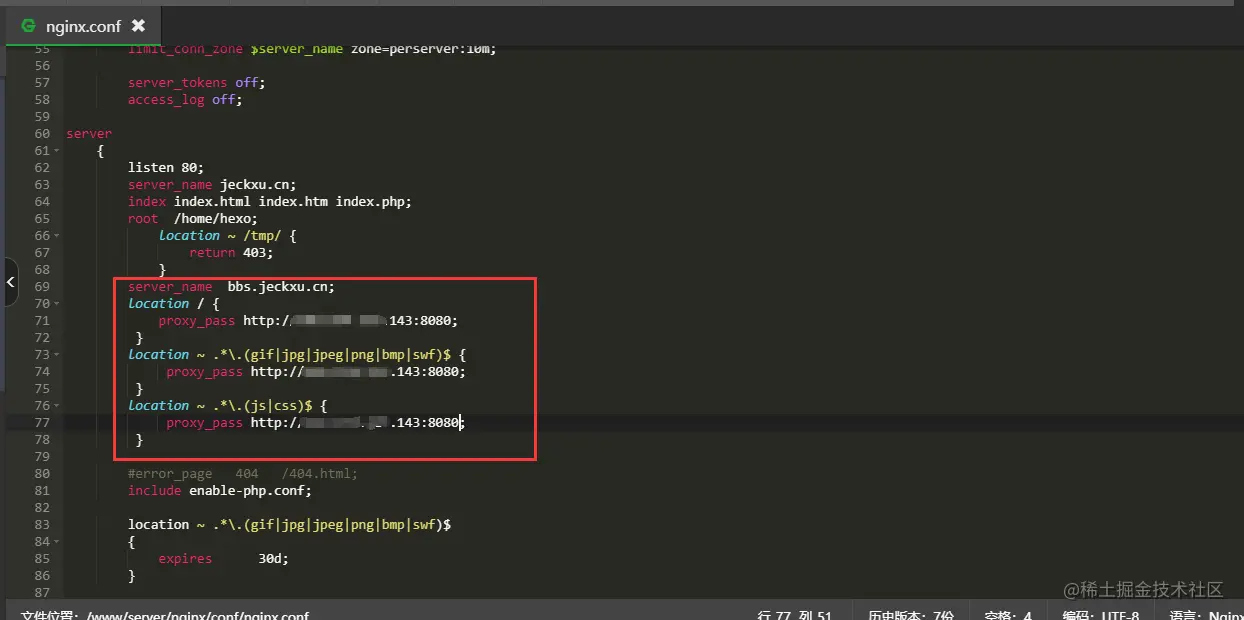
Task: Click the proxy_pass line at line 77
Action: 316,423
